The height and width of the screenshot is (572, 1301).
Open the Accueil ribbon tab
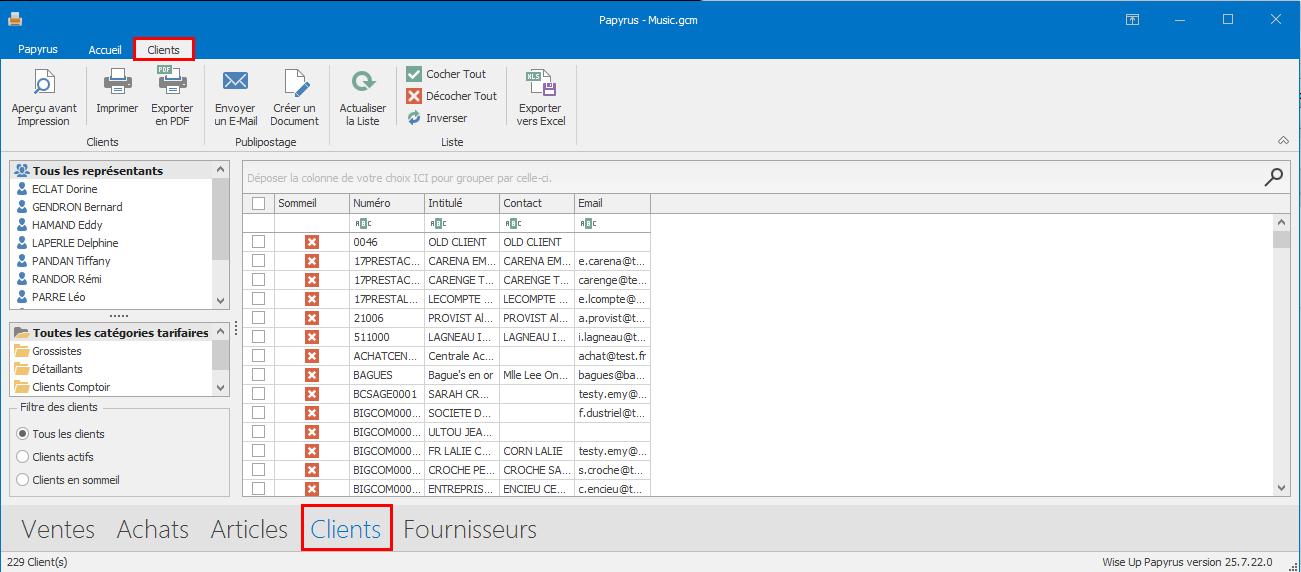pos(105,49)
